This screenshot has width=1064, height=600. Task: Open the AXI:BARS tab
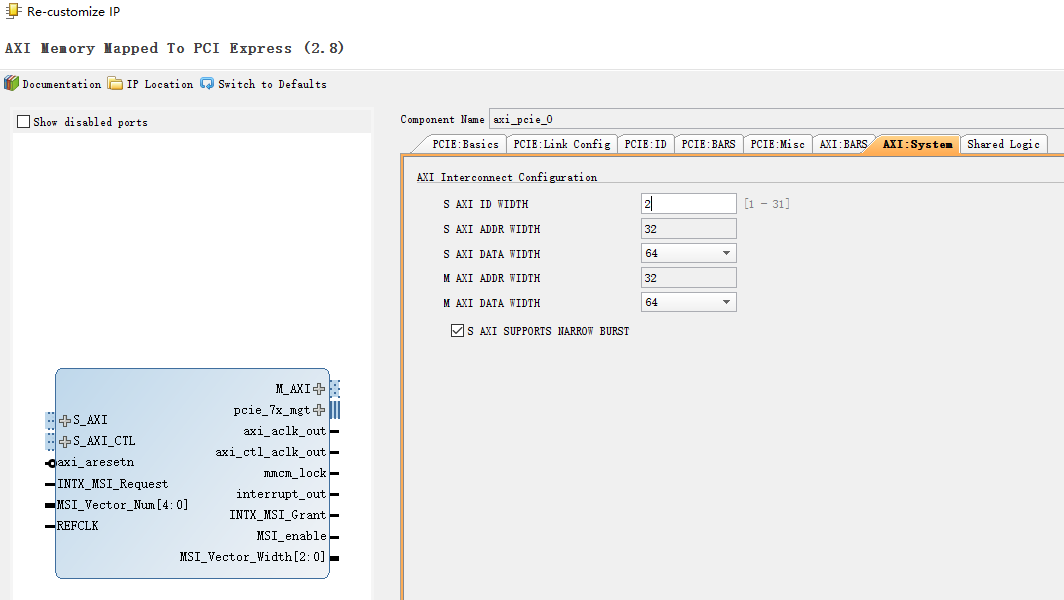(845, 143)
